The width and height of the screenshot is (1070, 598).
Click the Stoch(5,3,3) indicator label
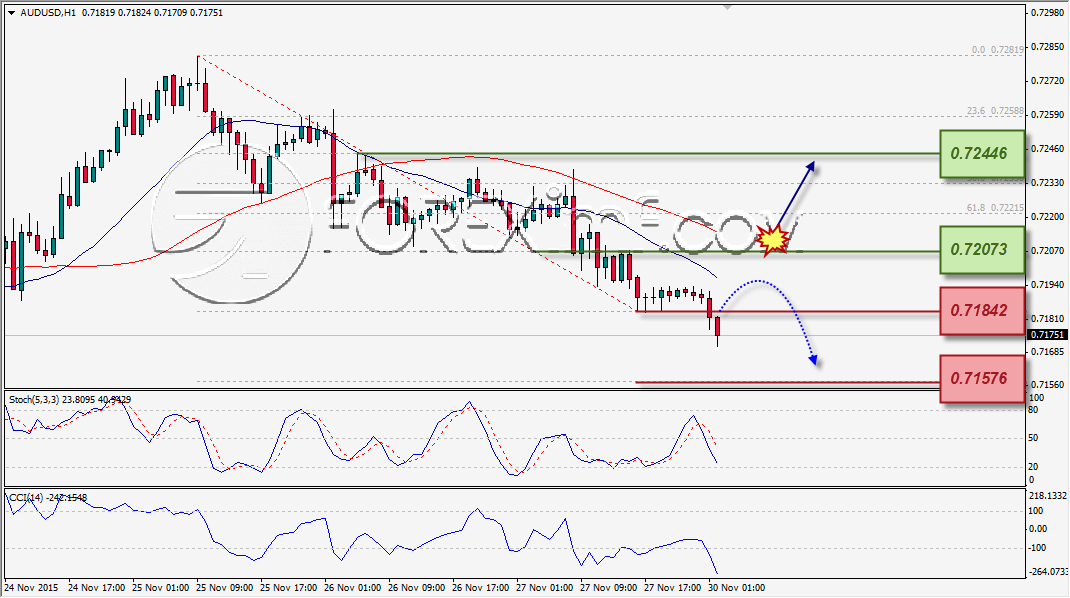70,399
